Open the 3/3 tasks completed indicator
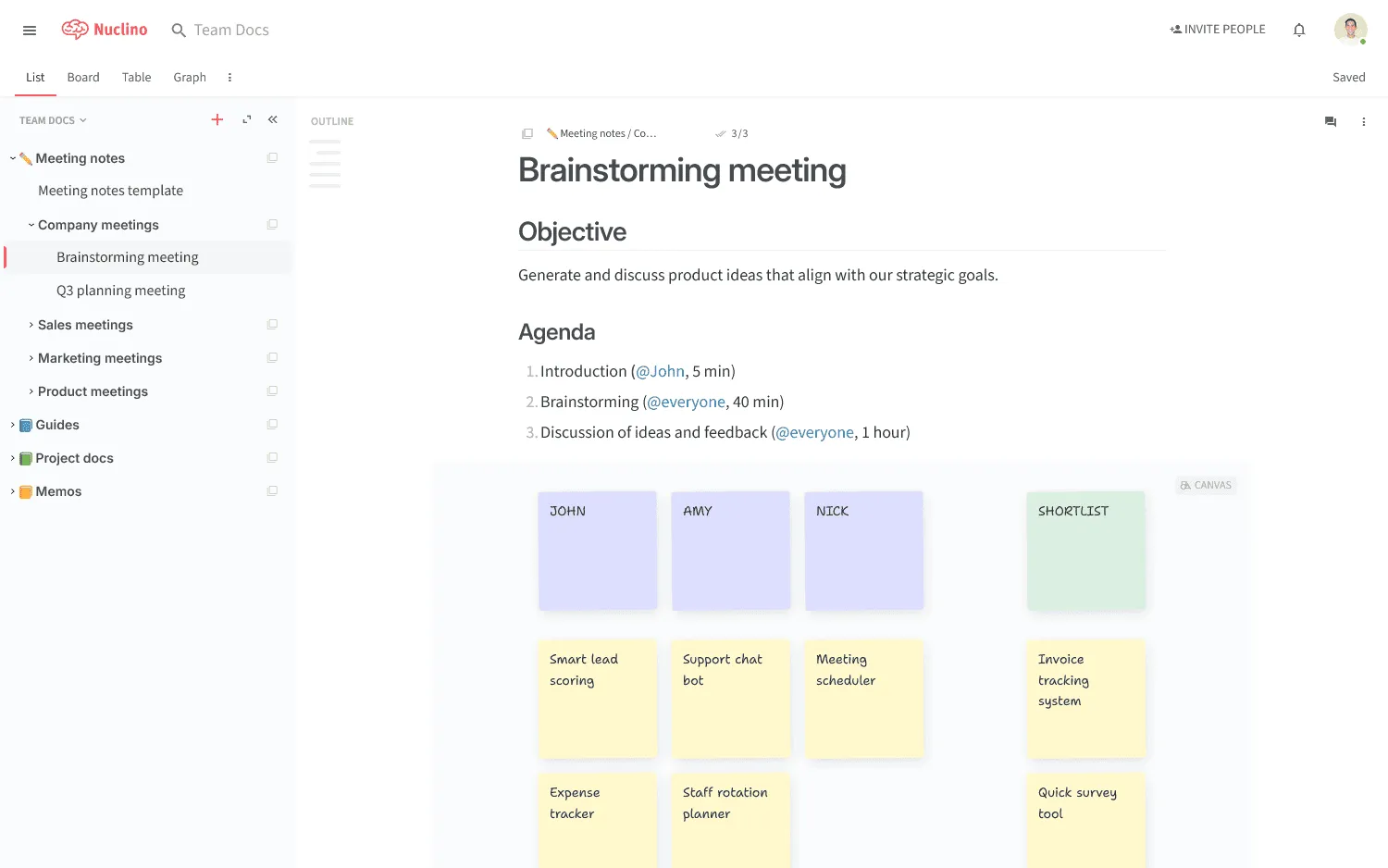Screen dimensions: 1388x868 tap(731, 133)
